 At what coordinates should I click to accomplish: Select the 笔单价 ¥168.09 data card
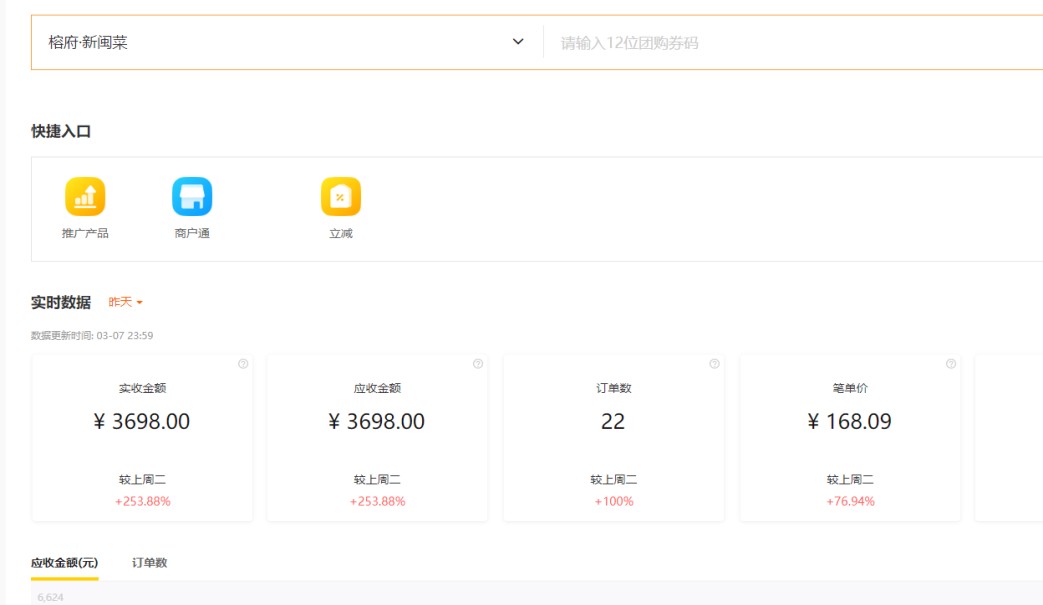[x=850, y=438]
